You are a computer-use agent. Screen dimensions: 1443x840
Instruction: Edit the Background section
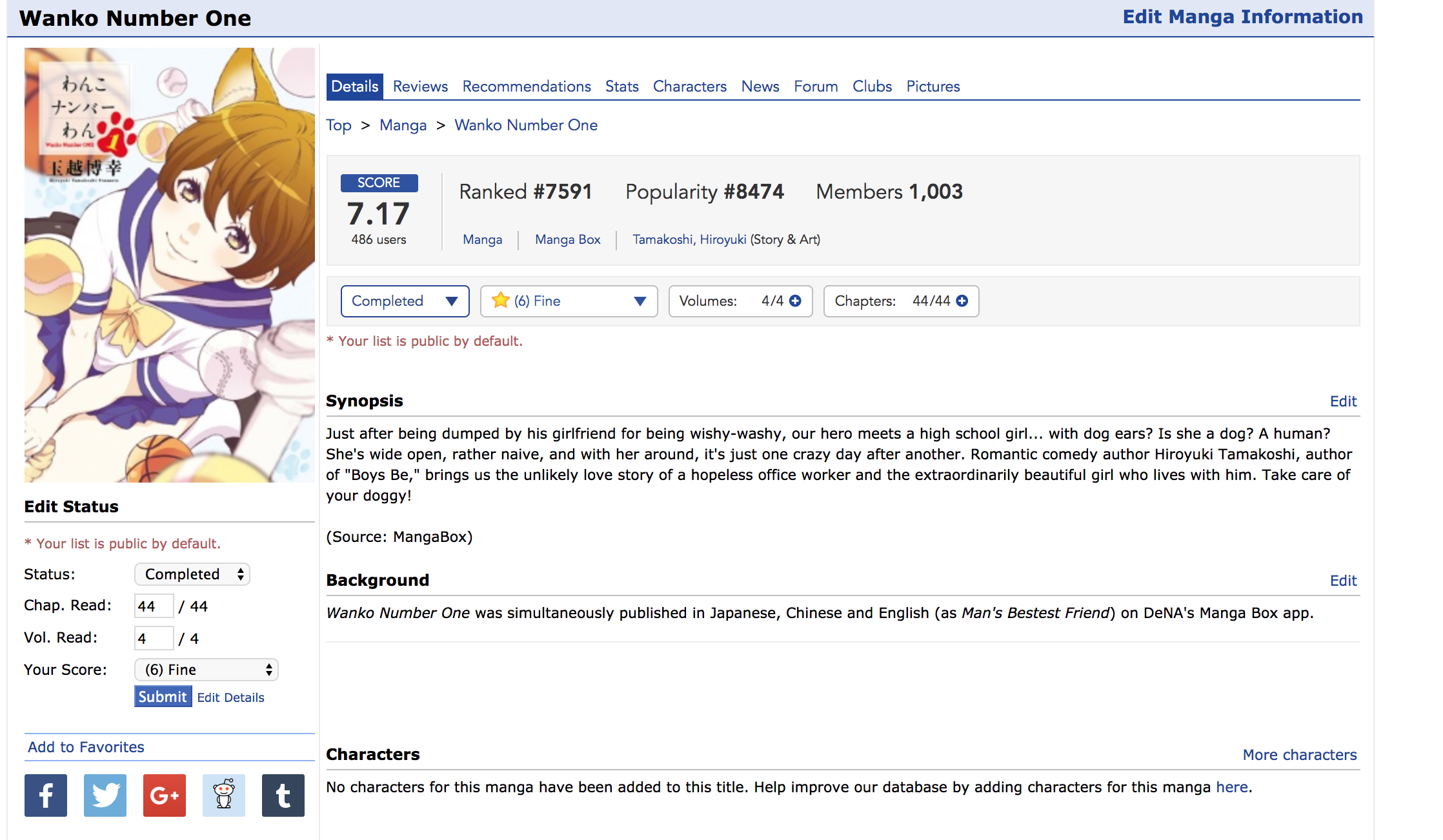[1344, 581]
